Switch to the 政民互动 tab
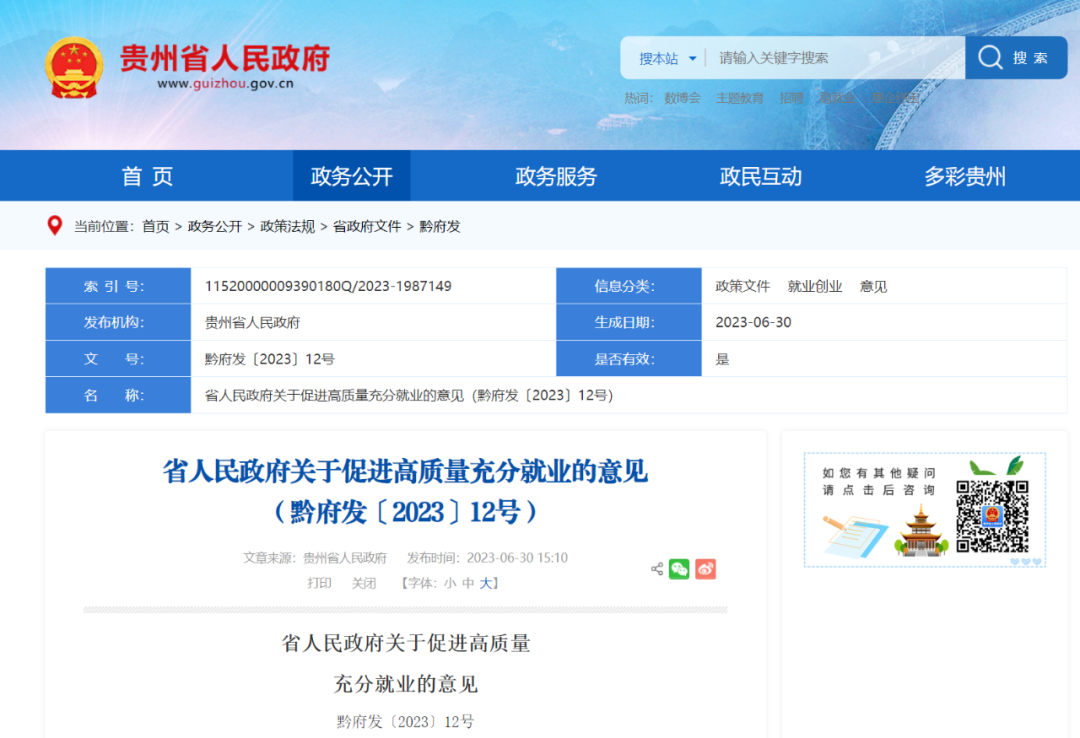 [x=759, y=175]
